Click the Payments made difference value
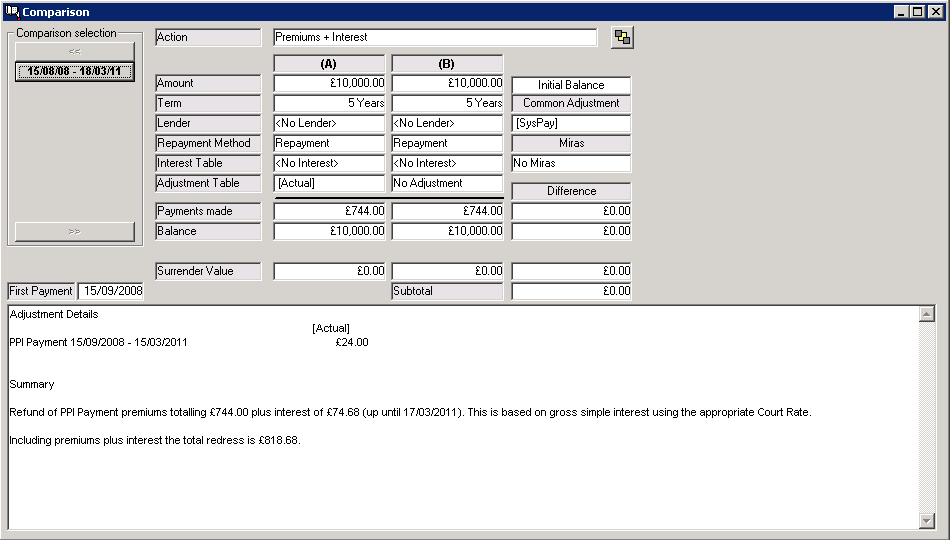950x540 pixels. (571, 211)
